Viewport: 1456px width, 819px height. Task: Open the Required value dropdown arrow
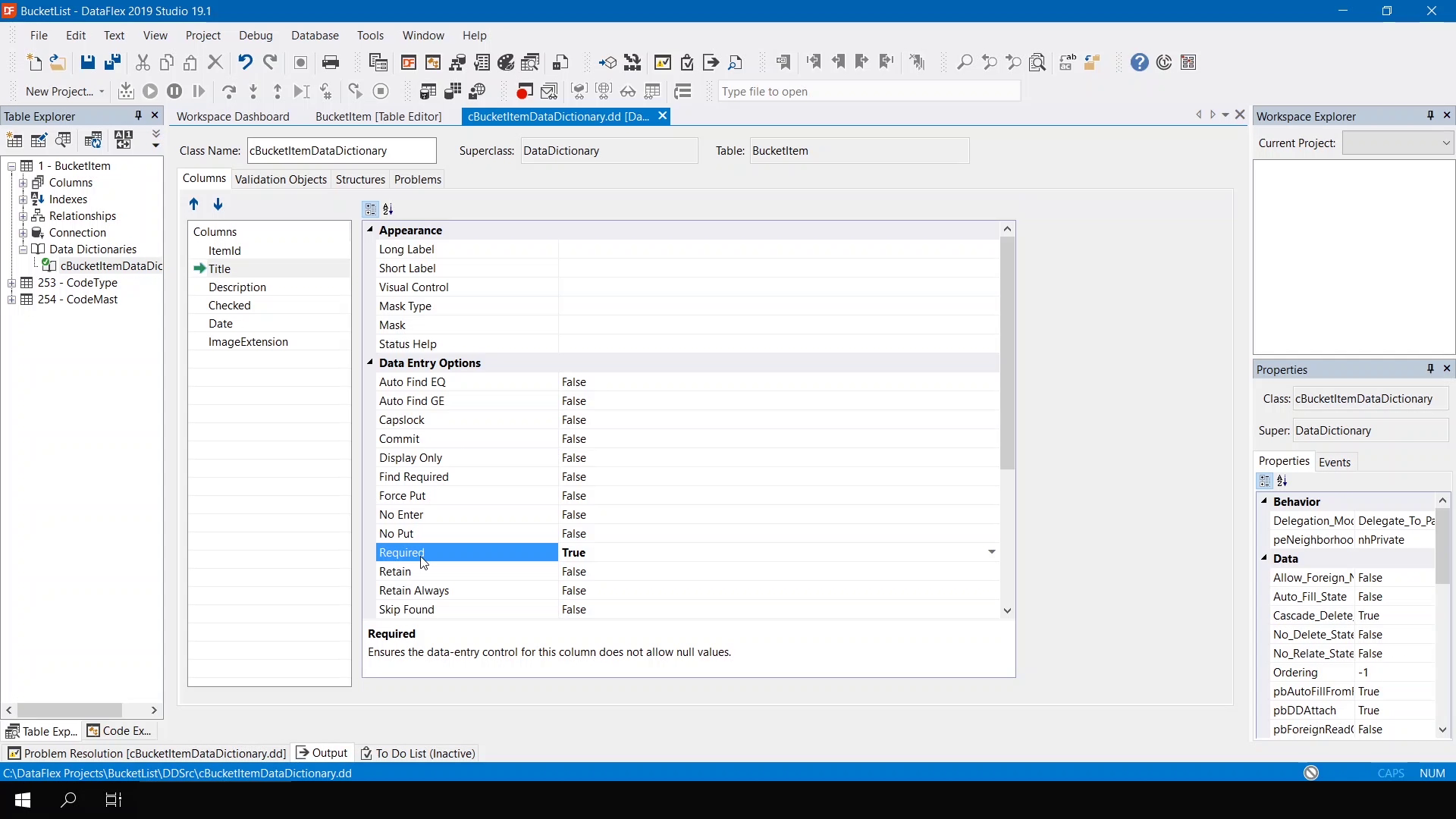991,552
